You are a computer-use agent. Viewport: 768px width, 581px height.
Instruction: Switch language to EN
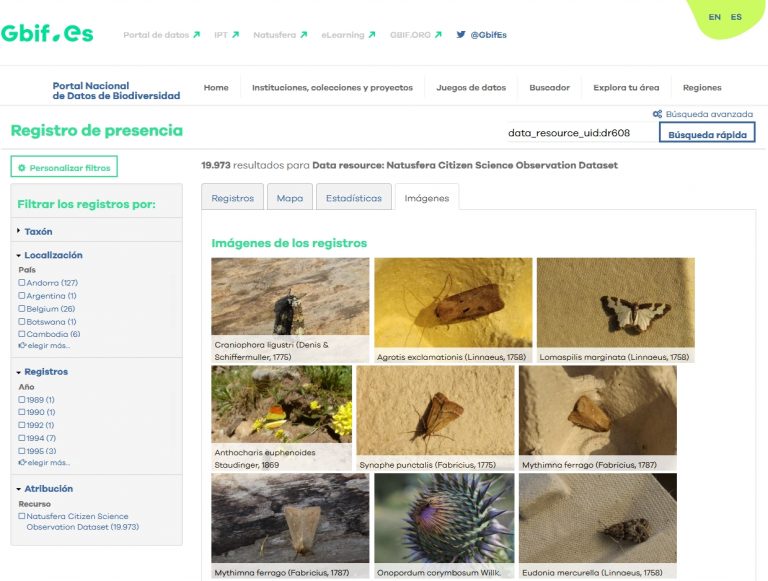714,17
